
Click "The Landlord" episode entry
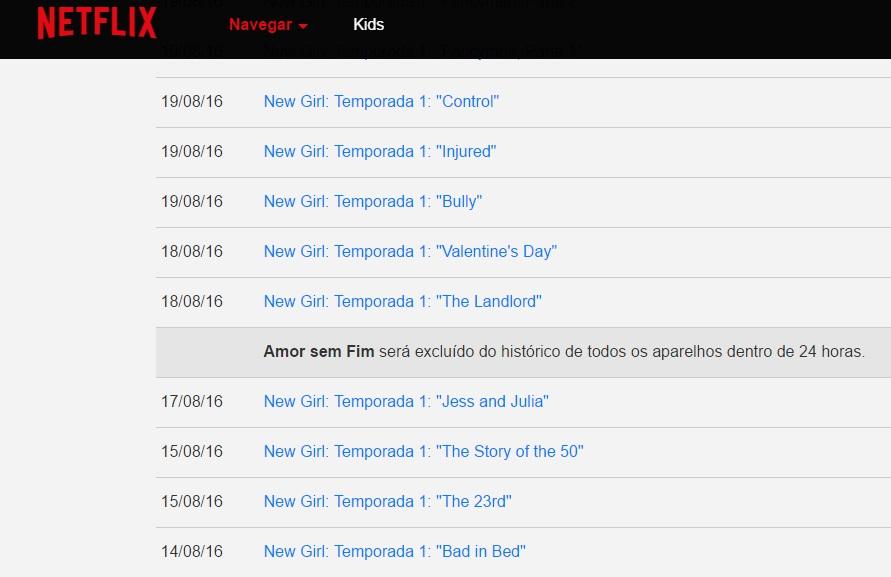(x=402, y=302)
